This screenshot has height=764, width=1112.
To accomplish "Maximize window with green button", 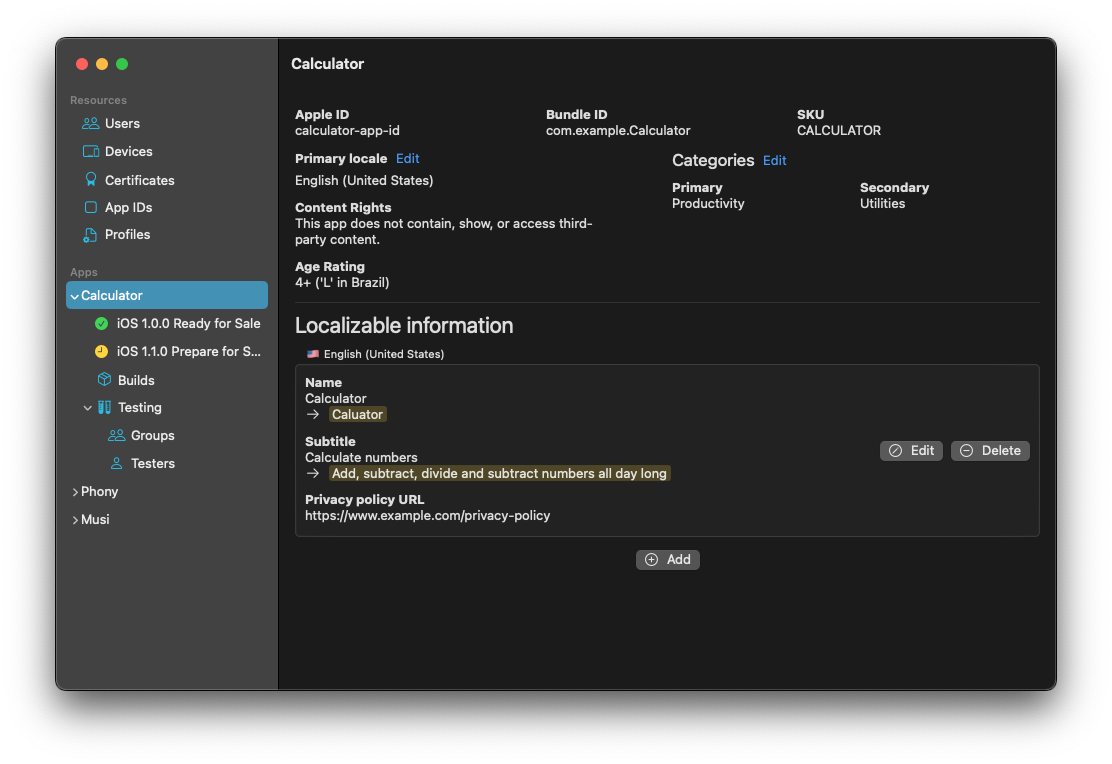I will tap(122, 64).
